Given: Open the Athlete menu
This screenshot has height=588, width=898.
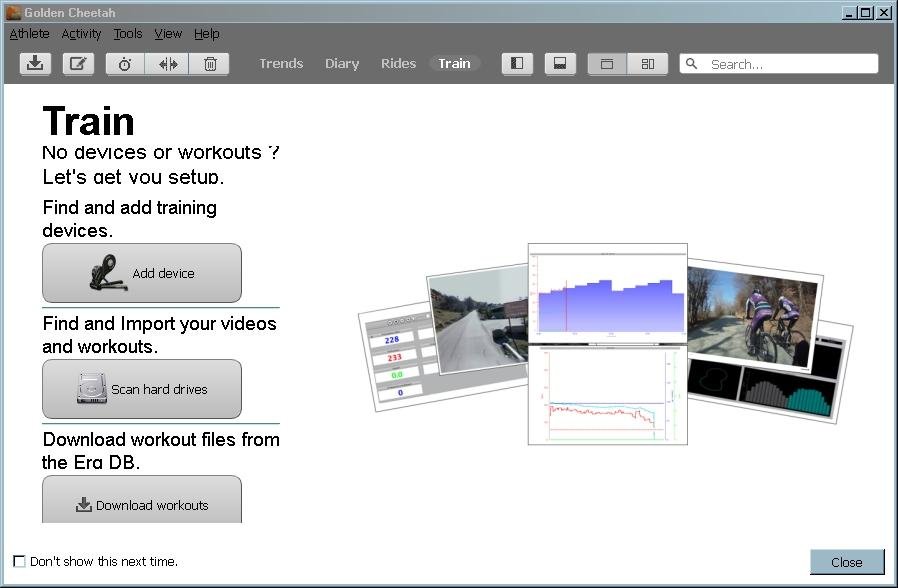Looking at the screenshot, I should click(29, 34).
